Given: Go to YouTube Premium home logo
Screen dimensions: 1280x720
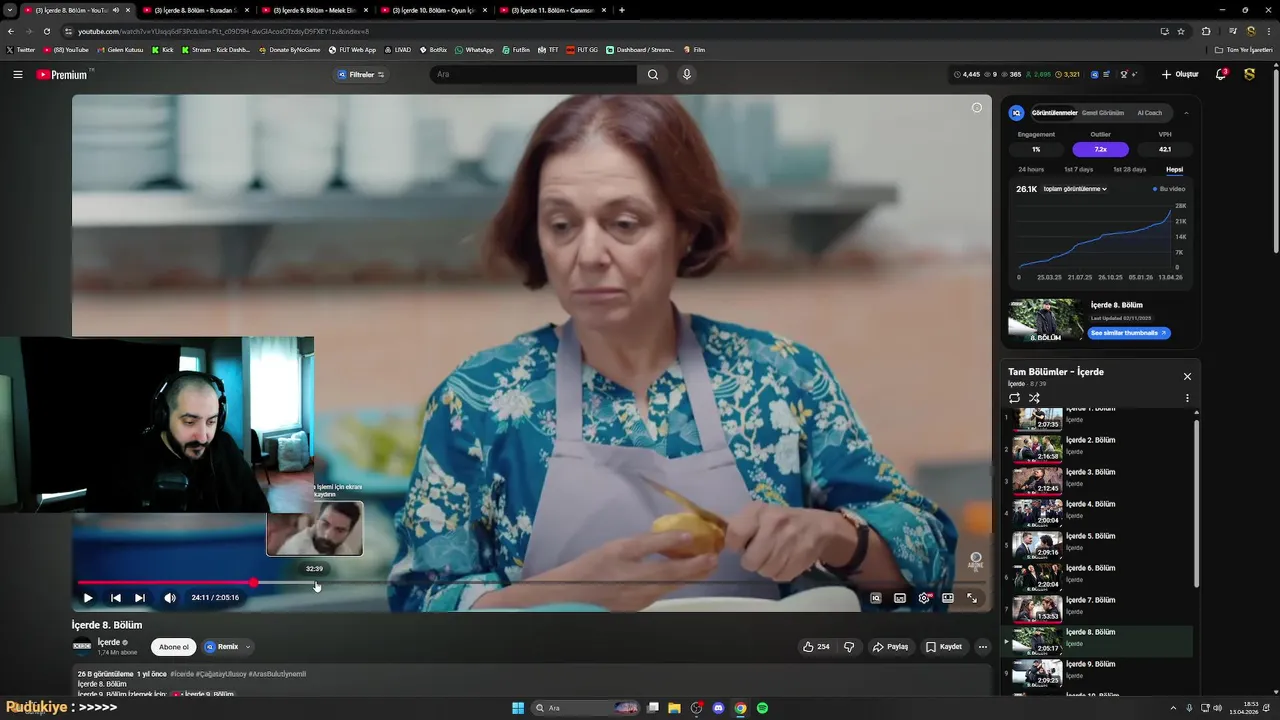Looking at the screenshot, I should [62, 74].
